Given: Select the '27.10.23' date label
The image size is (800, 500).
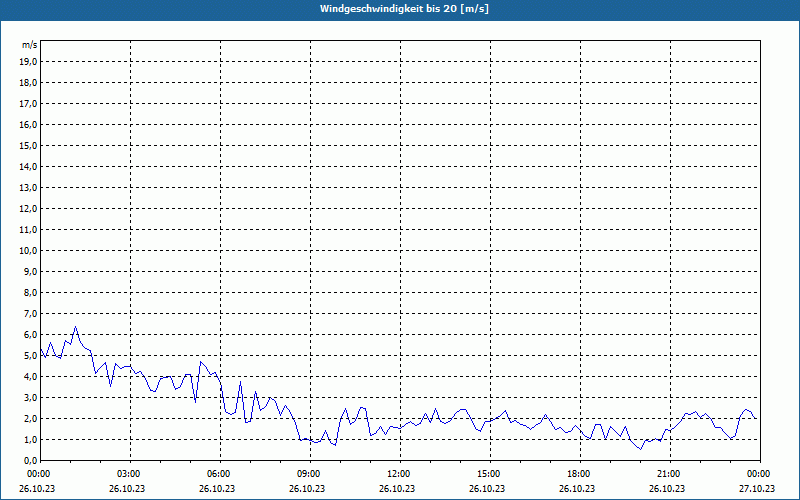Looking at the screenshot, I should tap(757, 489).
